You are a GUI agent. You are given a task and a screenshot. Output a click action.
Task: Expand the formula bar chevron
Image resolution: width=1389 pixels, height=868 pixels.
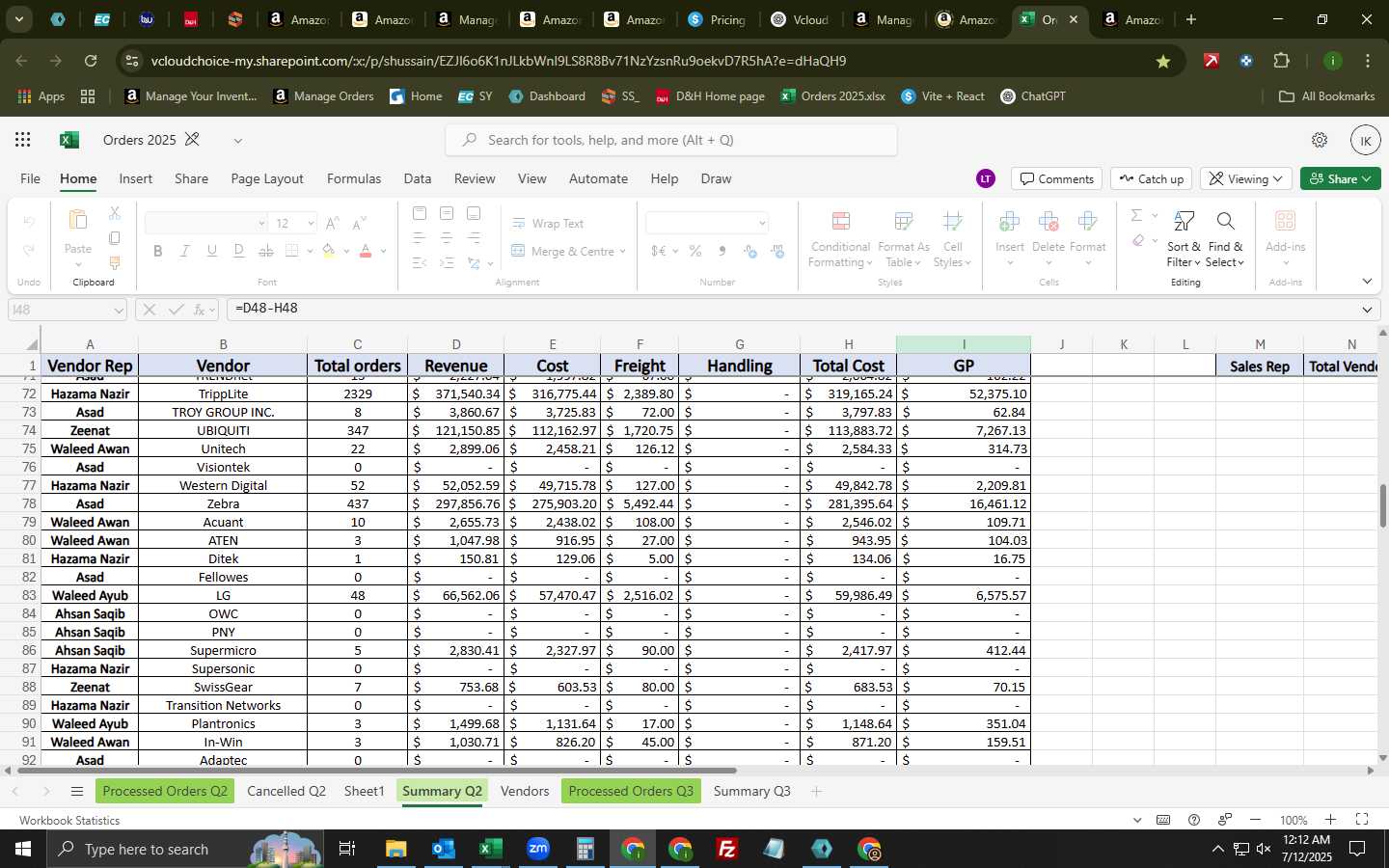pos(1367,310)
